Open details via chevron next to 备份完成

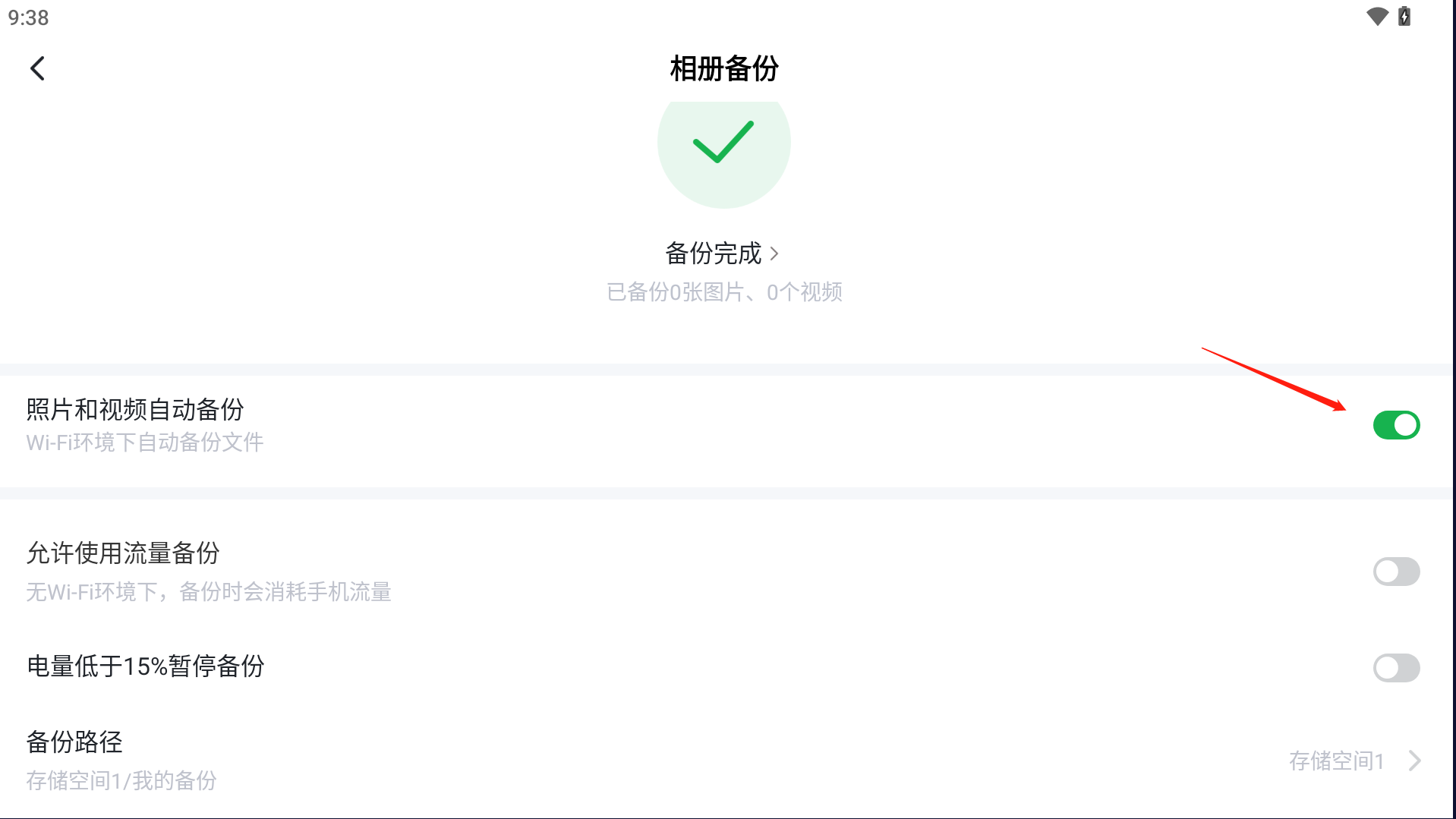(x=774, y=254)
